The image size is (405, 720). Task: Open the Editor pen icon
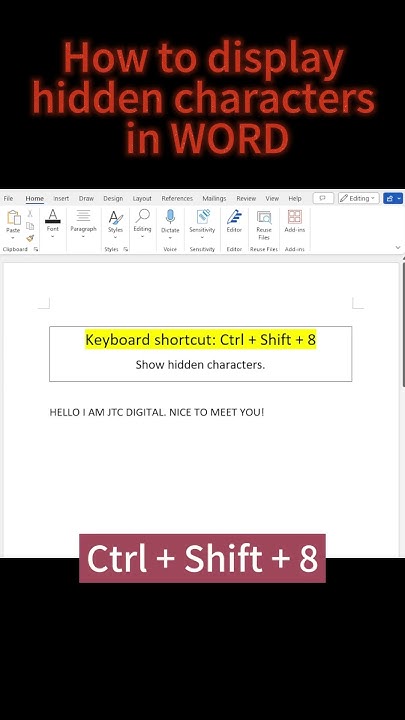click(234, 217)
